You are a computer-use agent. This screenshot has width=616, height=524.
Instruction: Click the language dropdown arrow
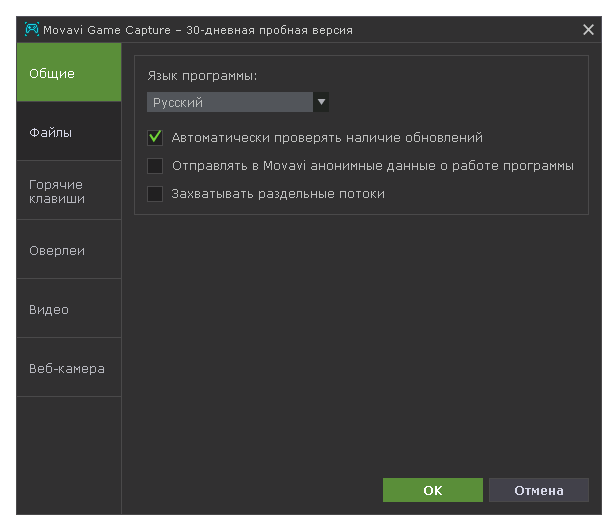(321, 102)
